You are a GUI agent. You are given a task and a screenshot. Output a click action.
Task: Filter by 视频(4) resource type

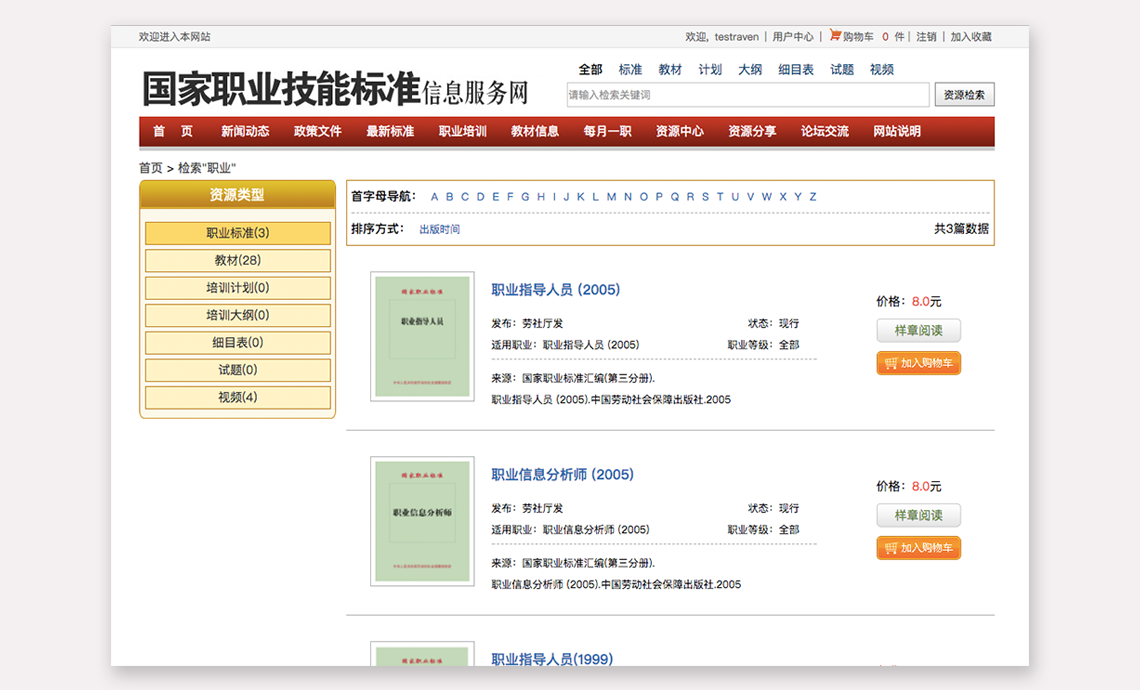238,397
